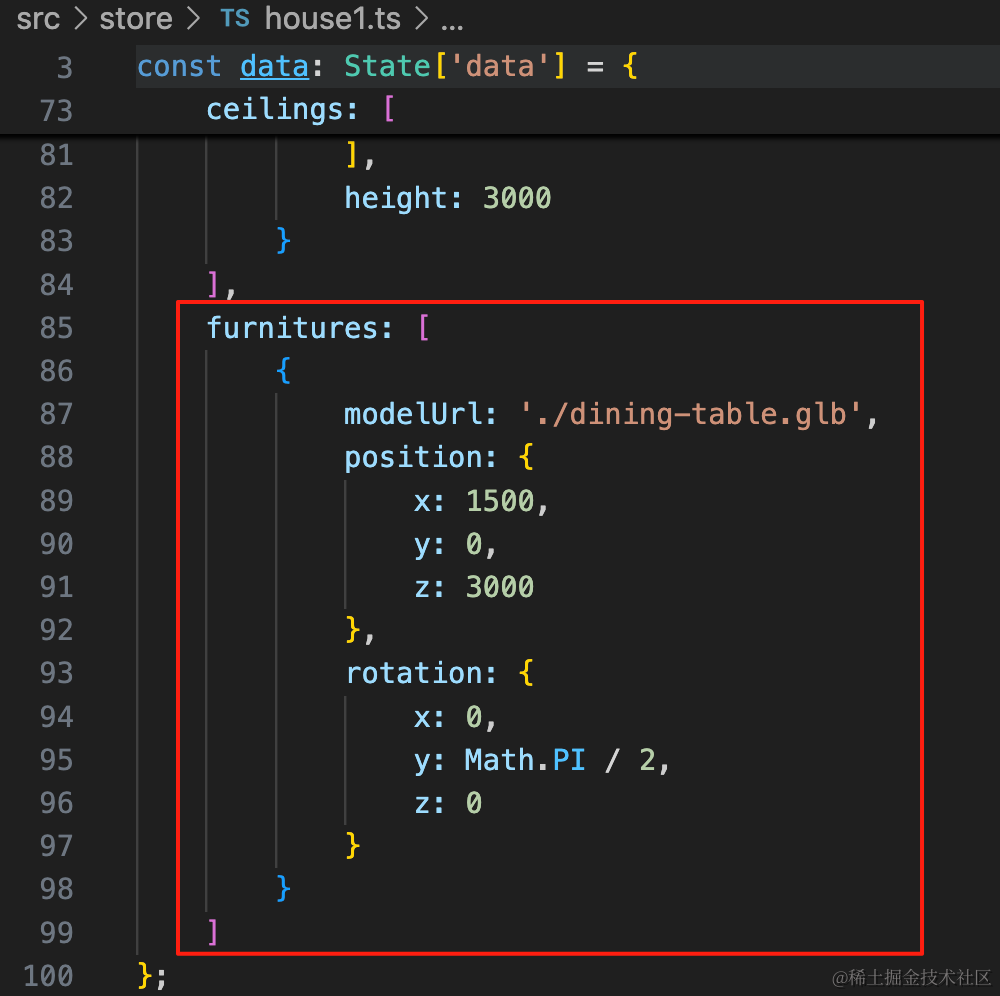Click the 'furnitures' property key

(x=292, y=328)
